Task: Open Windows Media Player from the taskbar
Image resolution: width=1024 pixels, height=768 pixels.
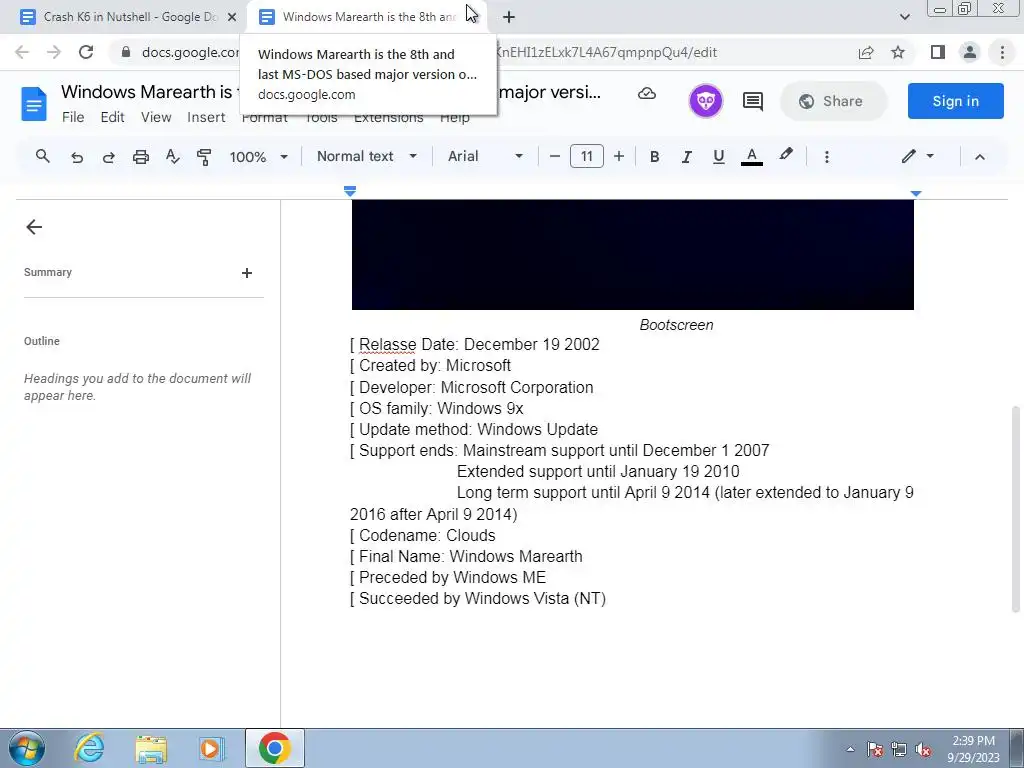Action: click(x=212, y=748)
